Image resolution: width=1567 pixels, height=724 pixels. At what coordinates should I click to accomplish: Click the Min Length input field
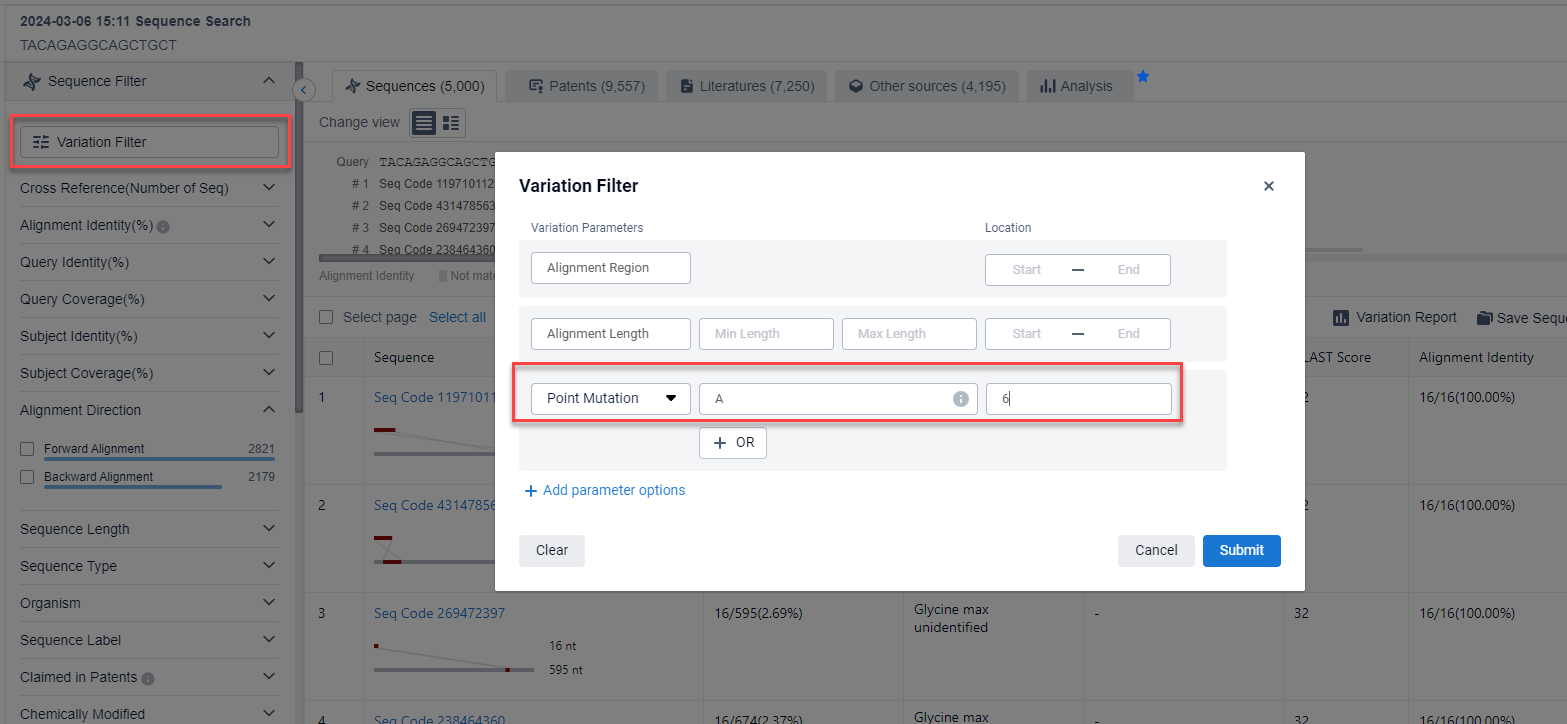pyautogui.click(x=766, y=334)
